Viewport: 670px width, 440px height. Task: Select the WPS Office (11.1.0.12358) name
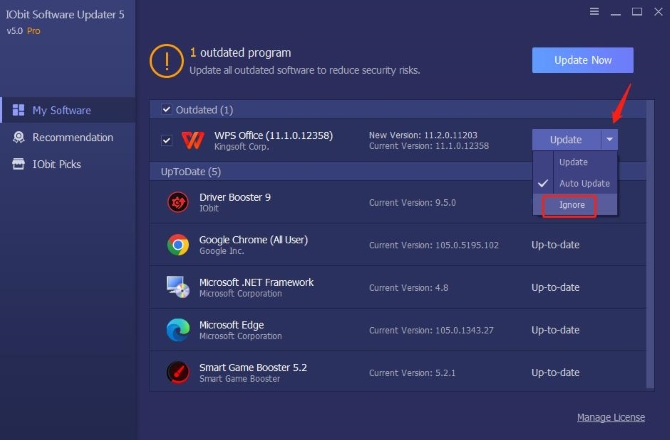273,135
